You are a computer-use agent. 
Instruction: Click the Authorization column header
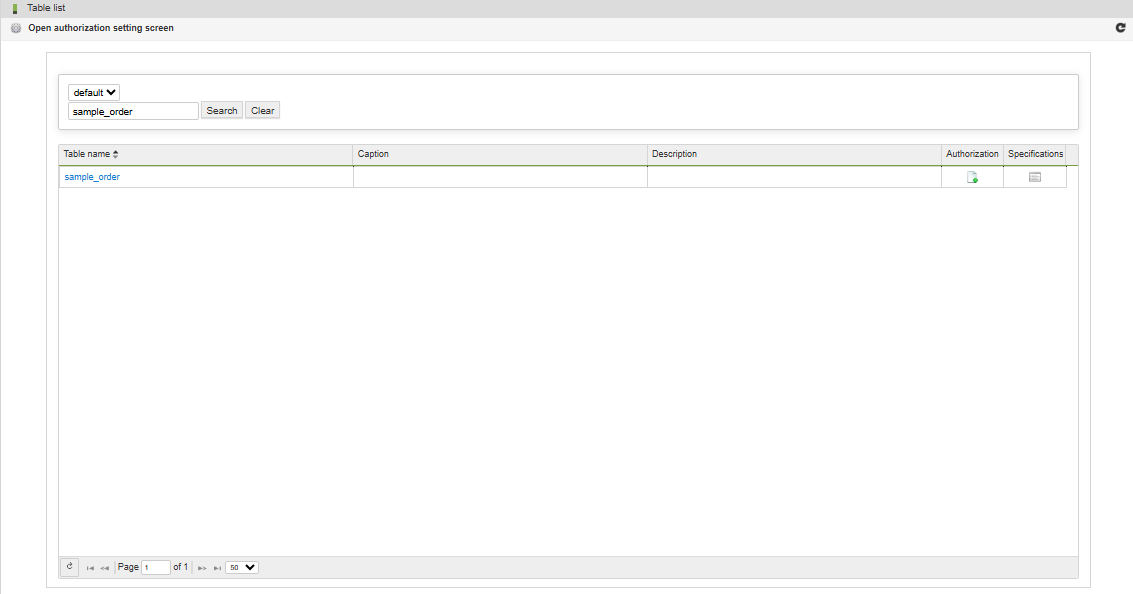tap(973, 154)
